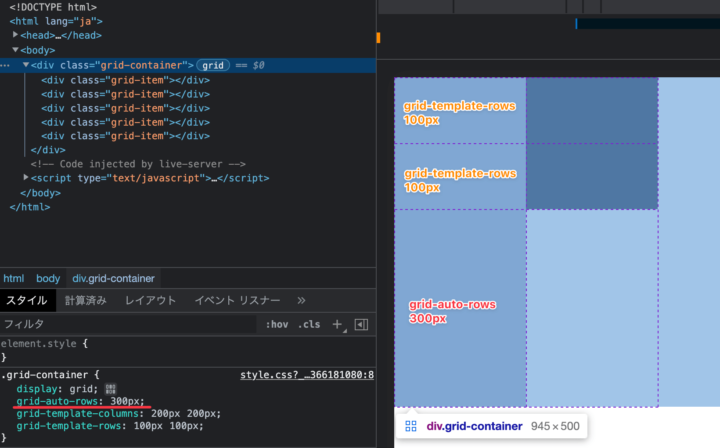
Task: Select the body breadcrumb
Action: (x=48, y=279)
